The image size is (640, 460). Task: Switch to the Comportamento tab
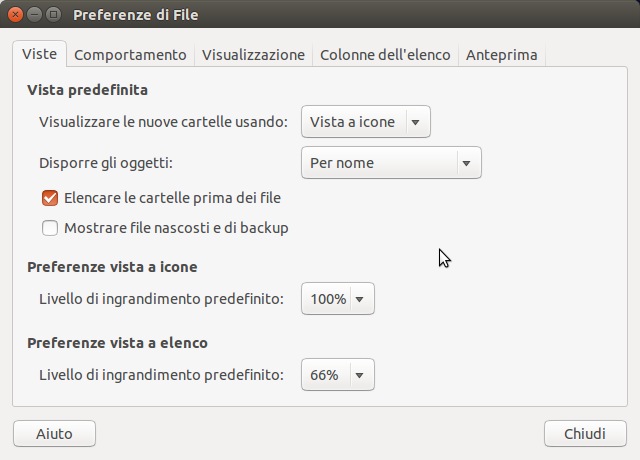tap(130, 55)
